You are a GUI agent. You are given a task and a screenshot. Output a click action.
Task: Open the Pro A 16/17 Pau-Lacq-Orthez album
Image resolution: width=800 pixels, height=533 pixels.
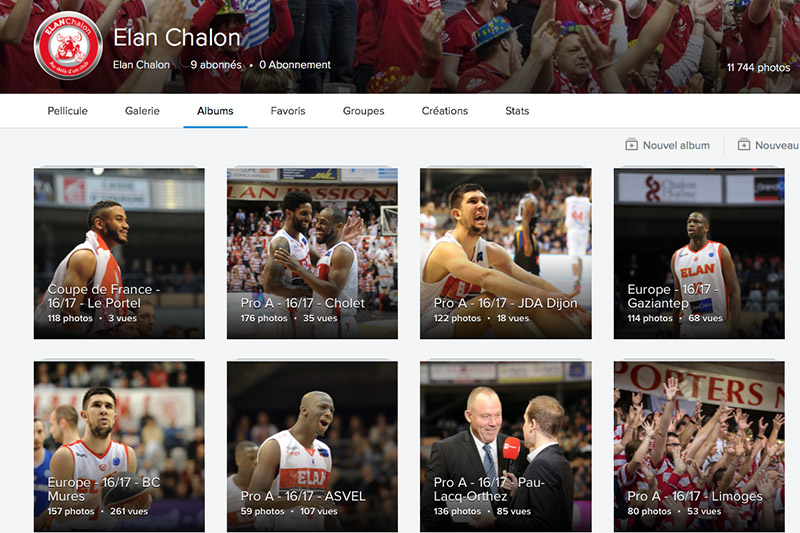(506, 447)
